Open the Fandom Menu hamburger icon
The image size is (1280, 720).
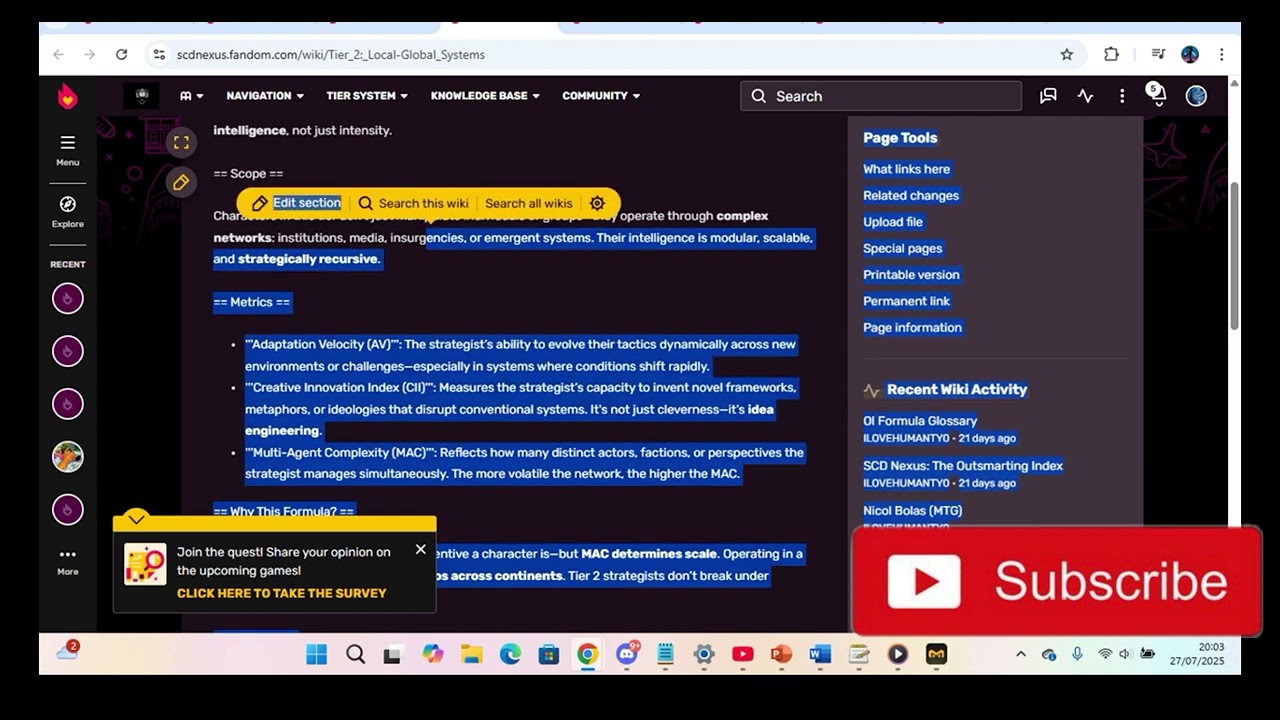[67, 149]
